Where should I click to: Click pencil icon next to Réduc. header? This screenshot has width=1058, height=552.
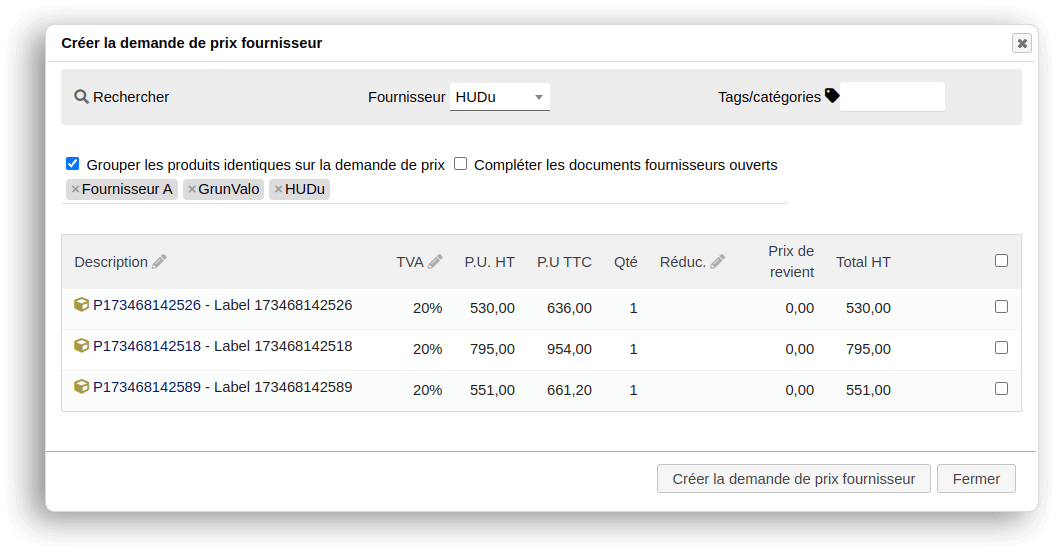[718, 262]
